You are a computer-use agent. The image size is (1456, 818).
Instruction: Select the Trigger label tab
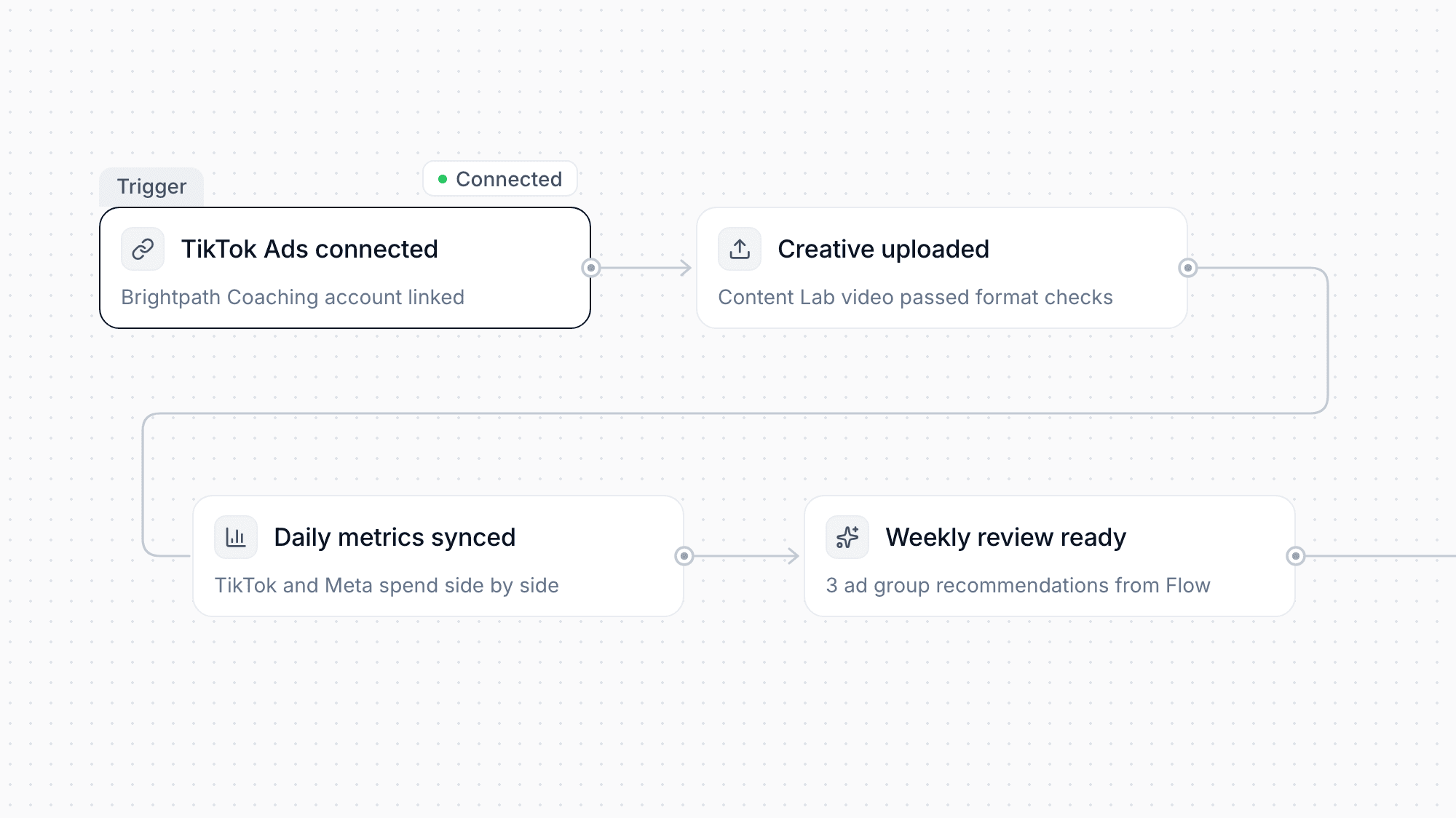pos(151,187)
